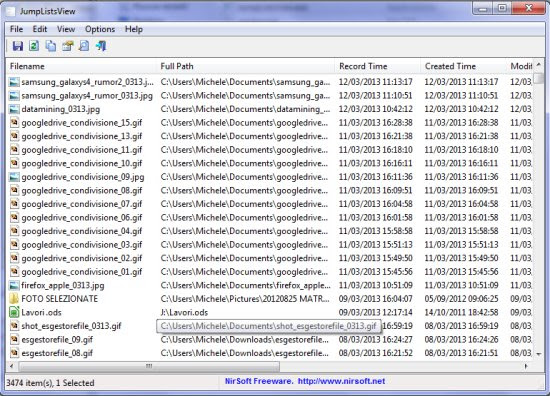Click the horizontal scrollbar right arrow
Viewport: 550px width, 396px height.
526,366
